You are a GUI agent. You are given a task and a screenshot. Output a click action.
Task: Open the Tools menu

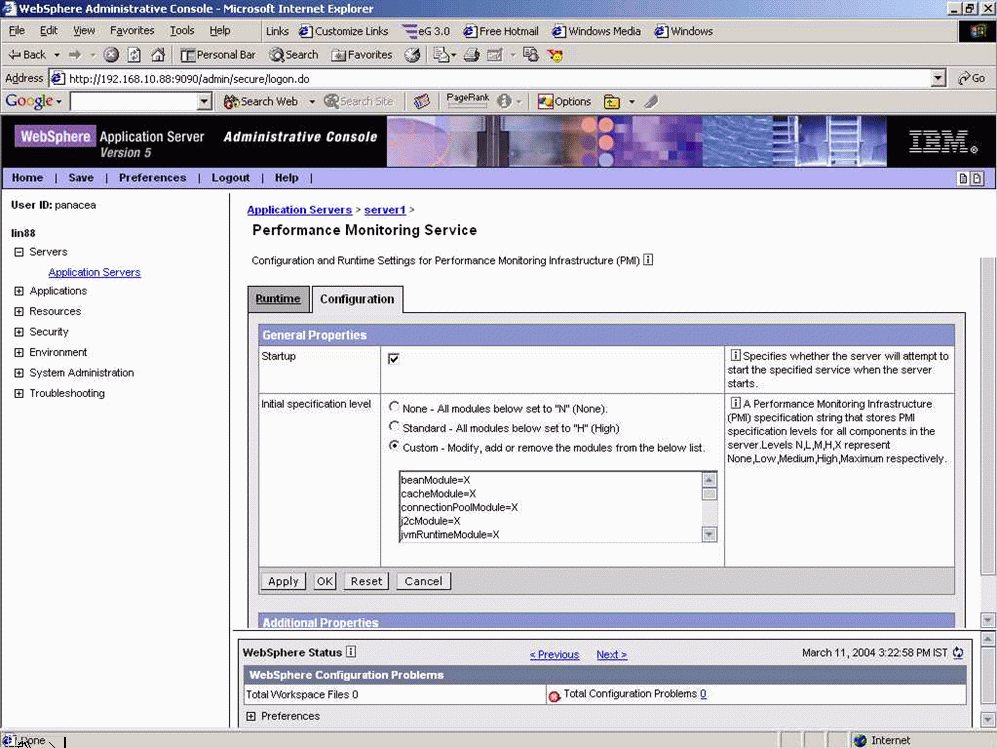click(x=182, y=31)
